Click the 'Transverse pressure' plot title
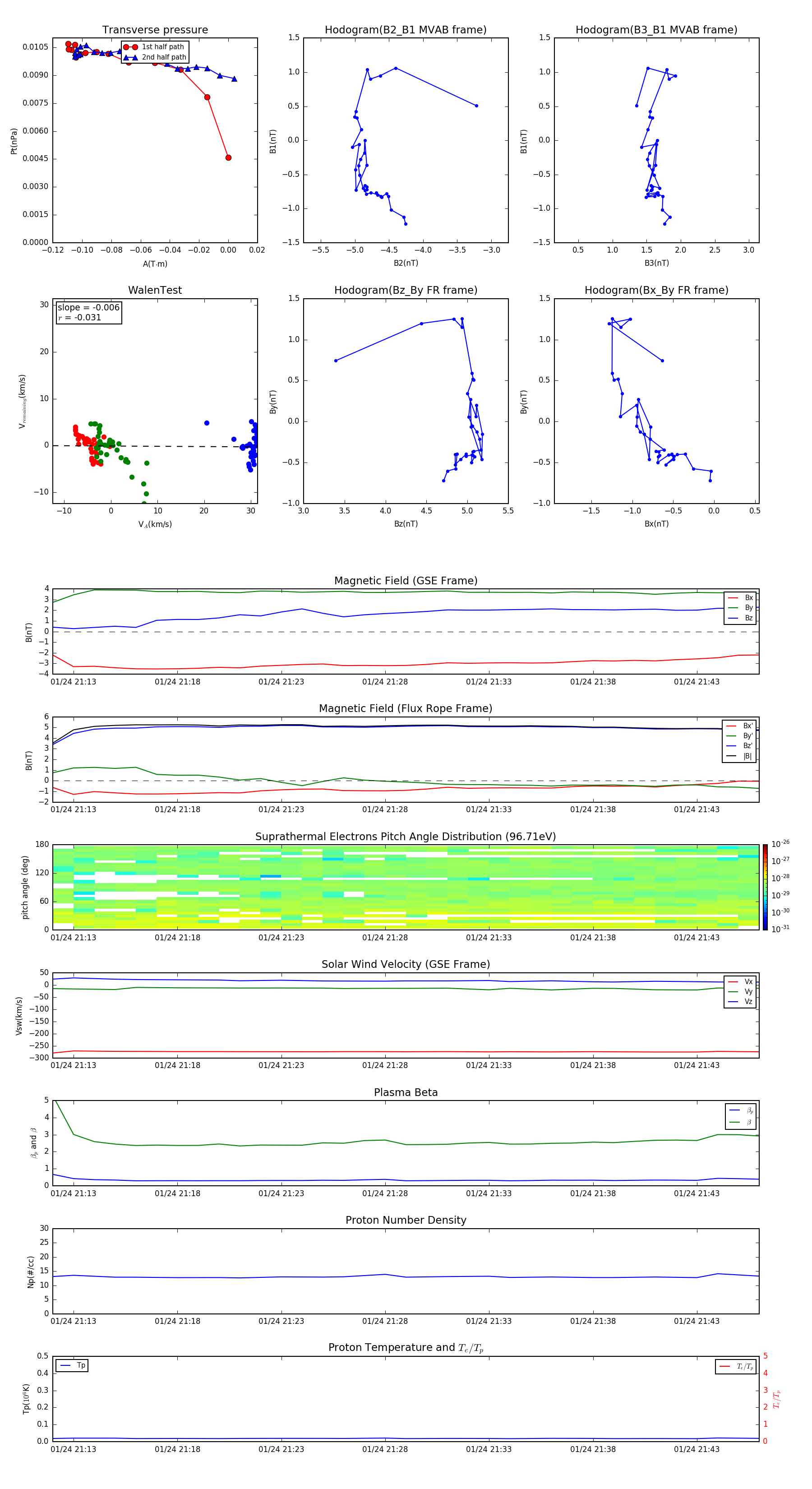This screenshot has height=1489, width=812. (155, 29)
